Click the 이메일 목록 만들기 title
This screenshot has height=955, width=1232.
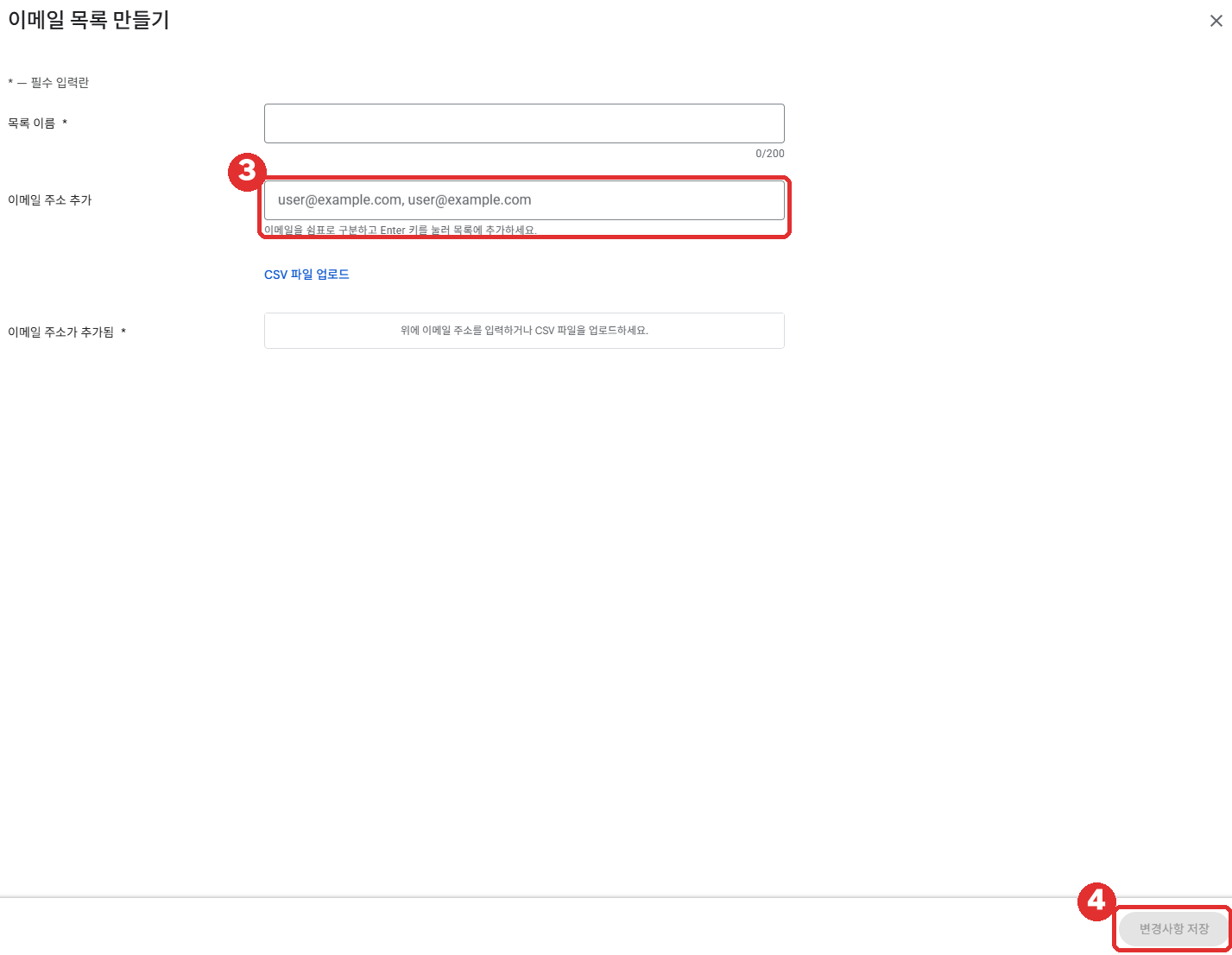[89, 20]
